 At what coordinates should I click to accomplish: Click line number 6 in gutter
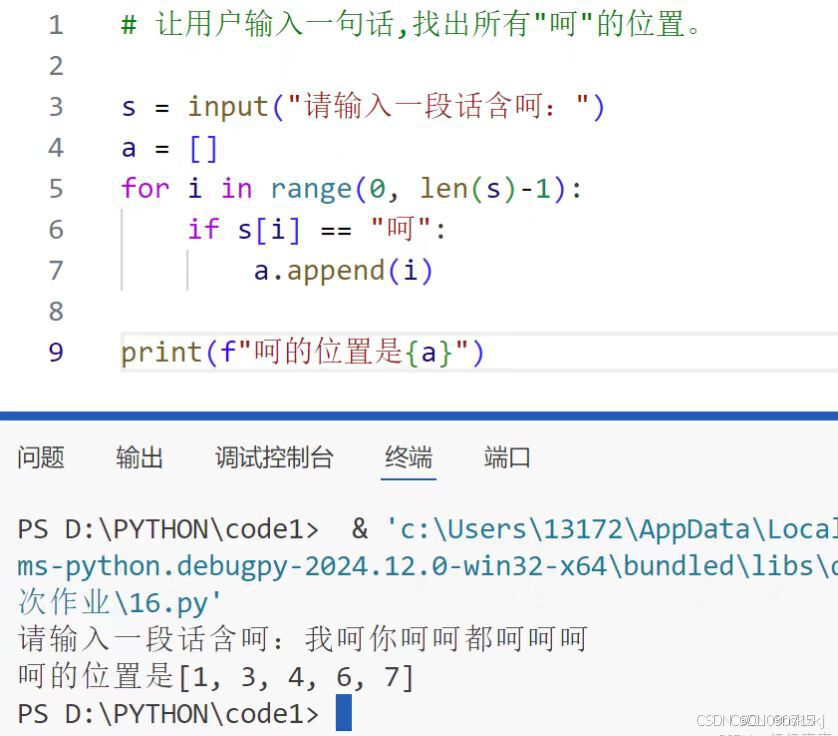point(56,230)
